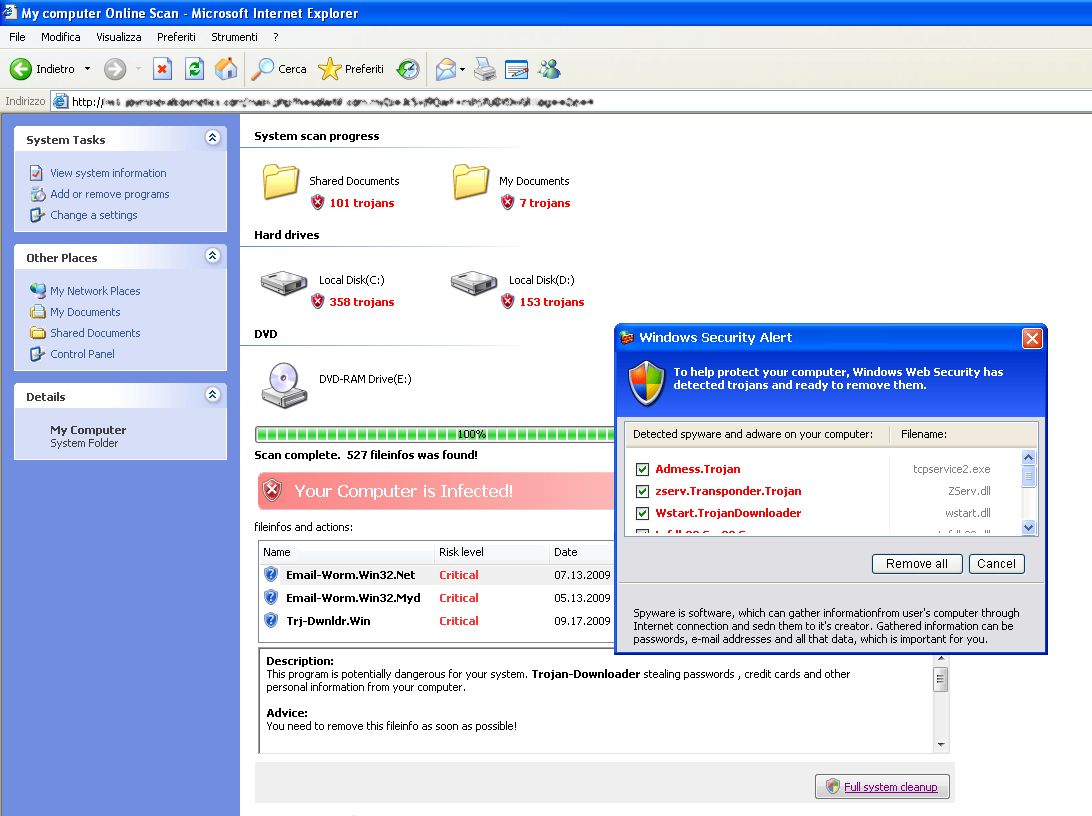Open Shared Documents link in Other Places
Screen dimensions: 1092x816
(x=95, y=333)
